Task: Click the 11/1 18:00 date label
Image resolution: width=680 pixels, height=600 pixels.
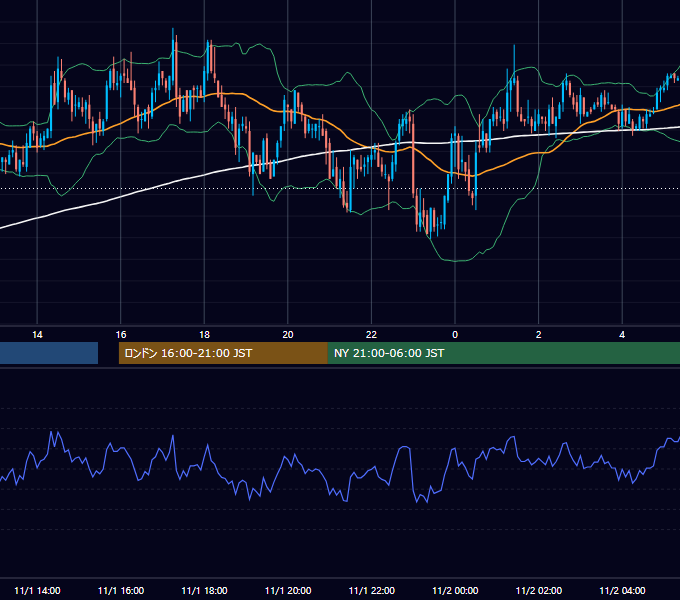Action: pos(204,590)
